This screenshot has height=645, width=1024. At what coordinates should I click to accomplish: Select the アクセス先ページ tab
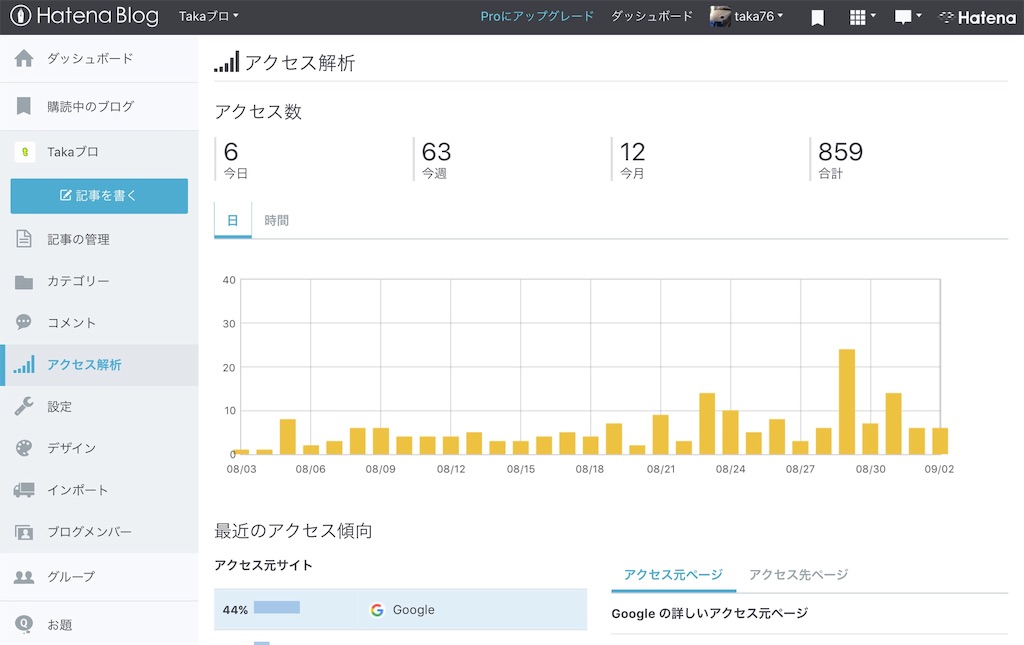point(798,574)
